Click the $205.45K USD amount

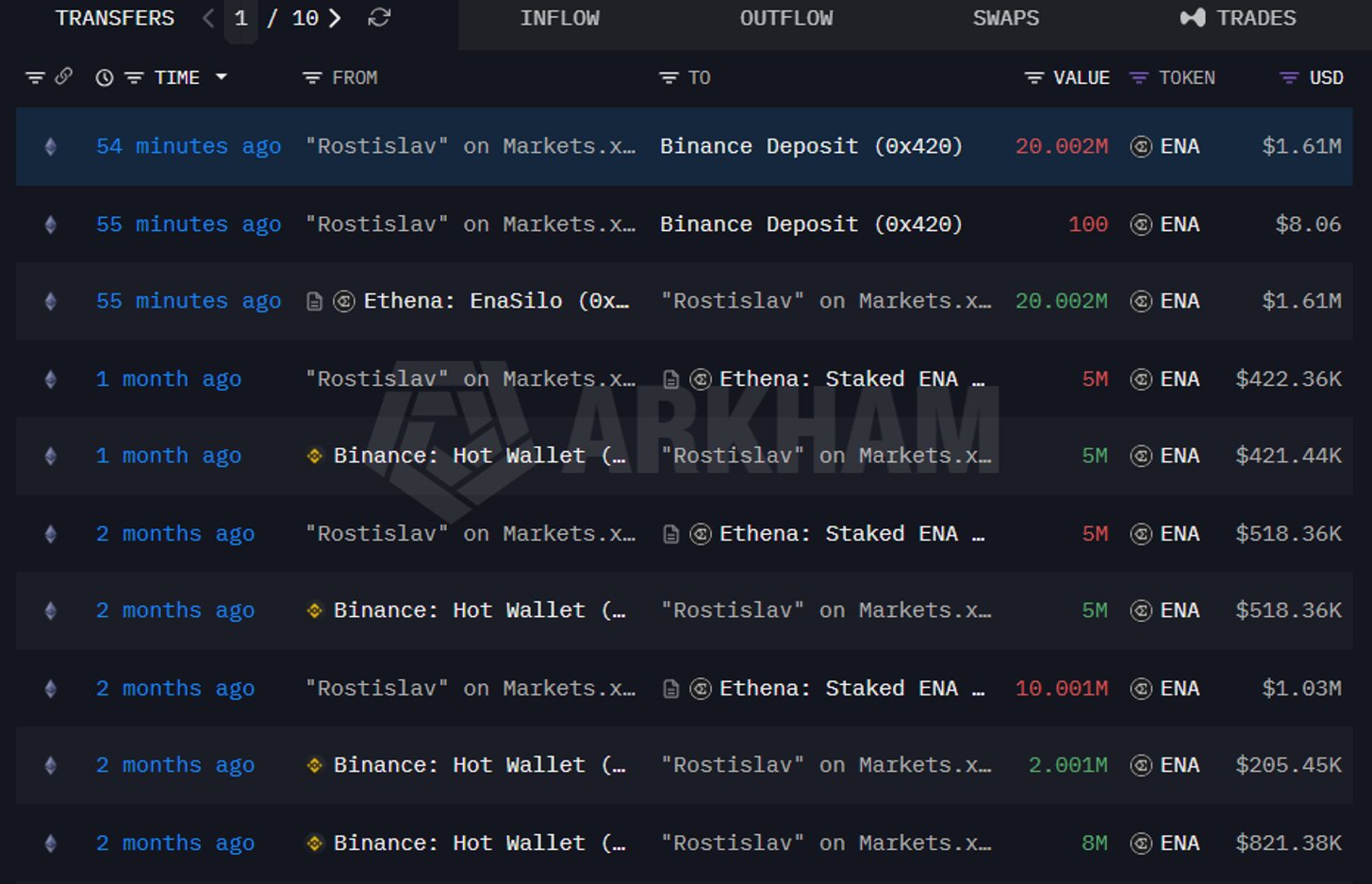[x=1289, y=765]
